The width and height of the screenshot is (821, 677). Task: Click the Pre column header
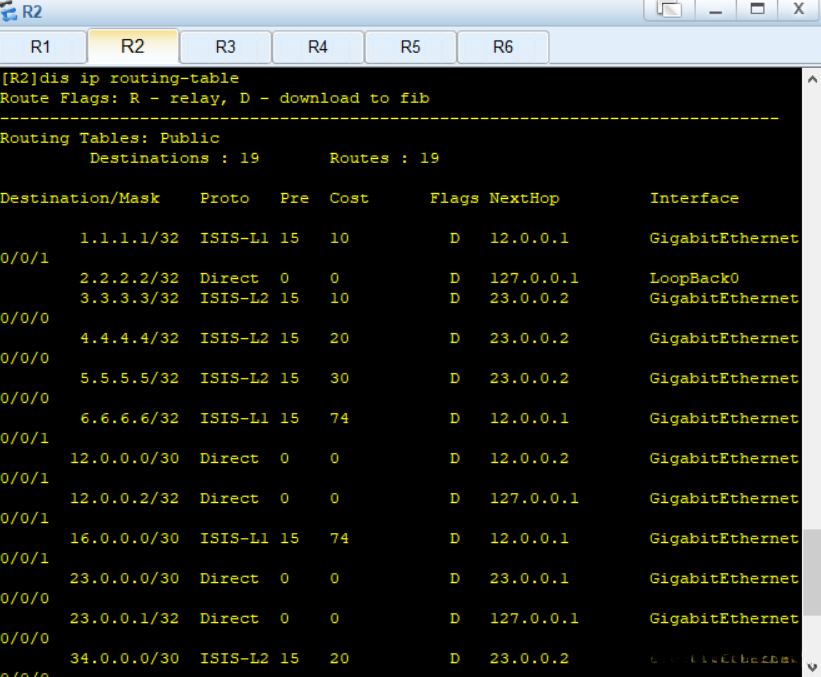pos(294,198)
